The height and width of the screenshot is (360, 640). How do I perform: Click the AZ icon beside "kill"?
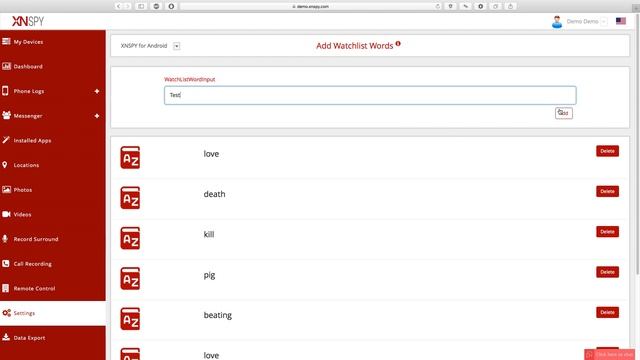click(x=130, y=238)
